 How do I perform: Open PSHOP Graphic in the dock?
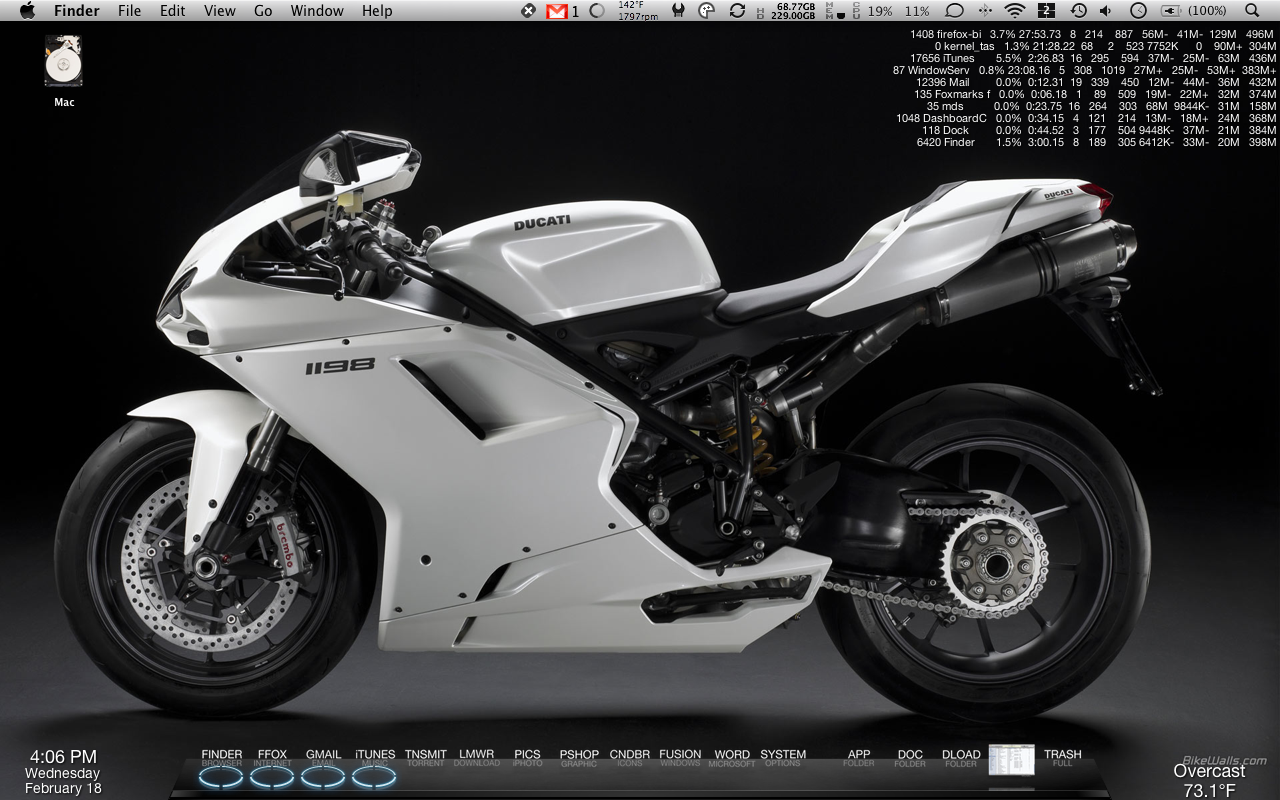point(579,759)
